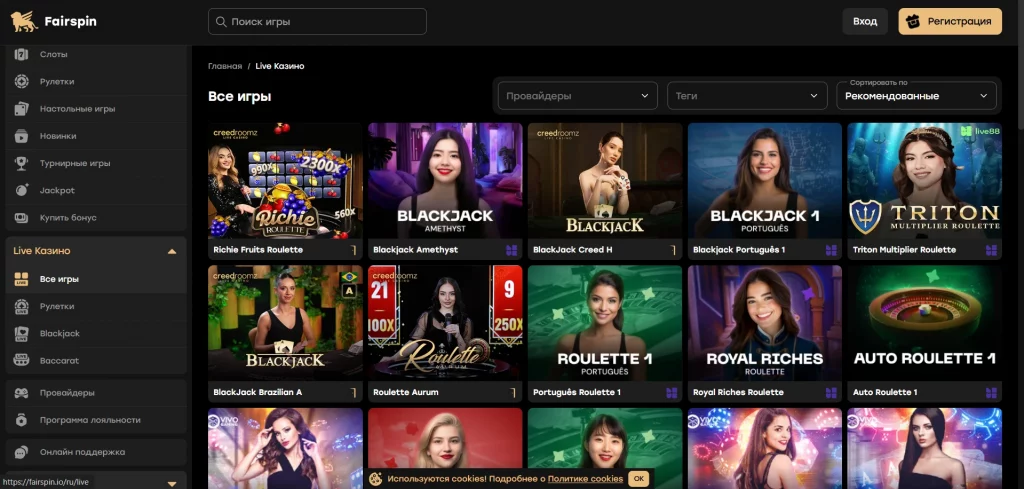1024x489 pixels.
Task: Click provider icon on Triton Multiplier Roulette caption
Action: (x=991, y=250)
